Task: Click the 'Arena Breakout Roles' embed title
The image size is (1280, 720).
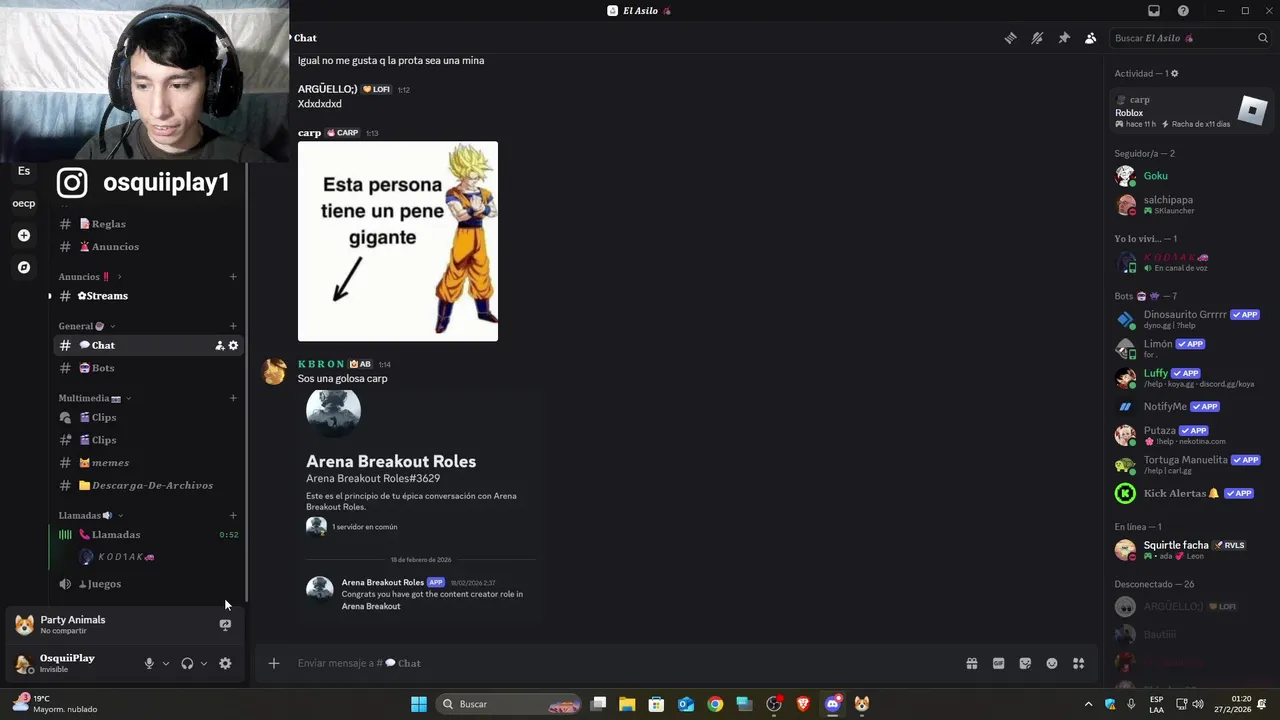Action: [x=391, y=461]
